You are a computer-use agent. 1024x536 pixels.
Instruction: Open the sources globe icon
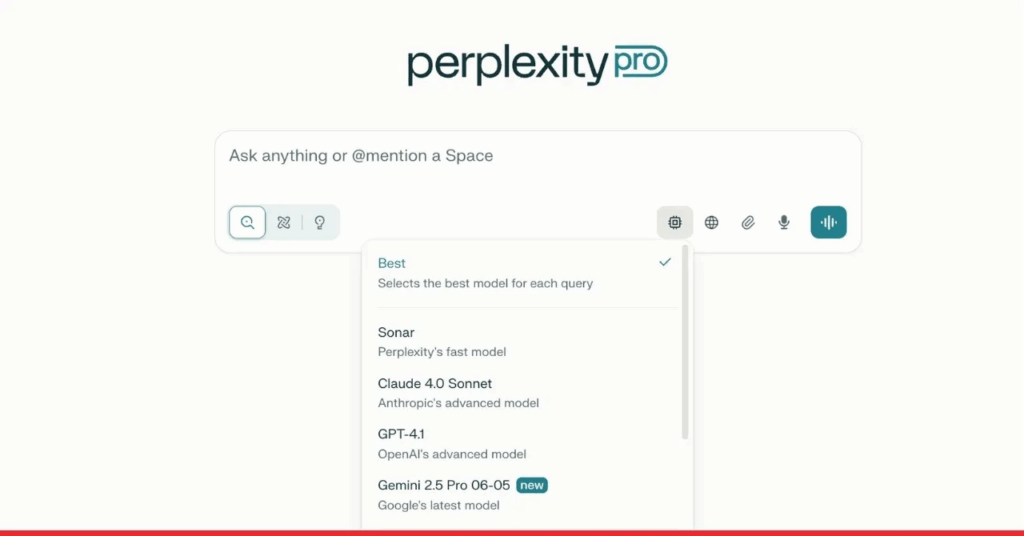click(711, 222)
